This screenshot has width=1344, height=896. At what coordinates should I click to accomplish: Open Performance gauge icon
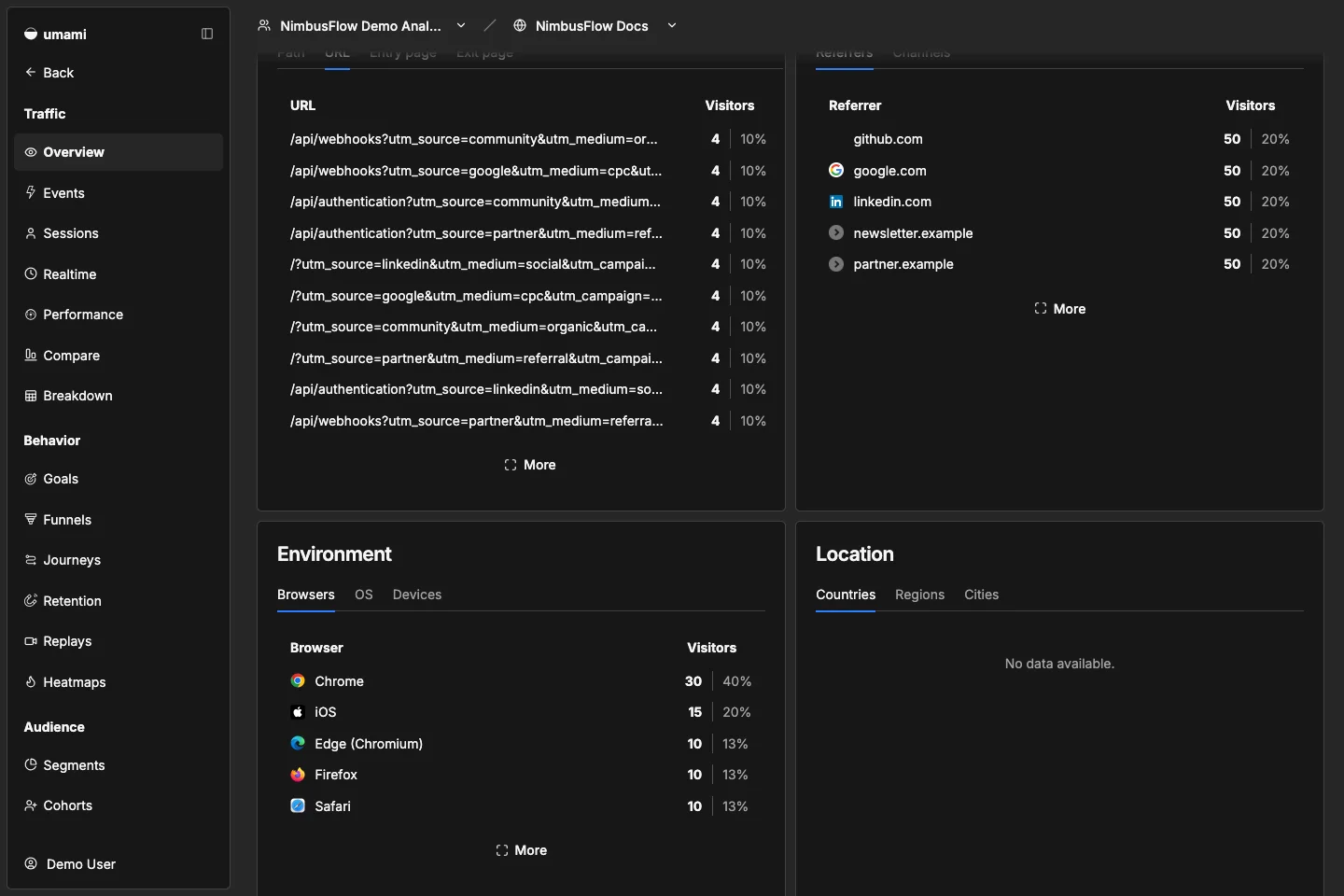point(31,315)
